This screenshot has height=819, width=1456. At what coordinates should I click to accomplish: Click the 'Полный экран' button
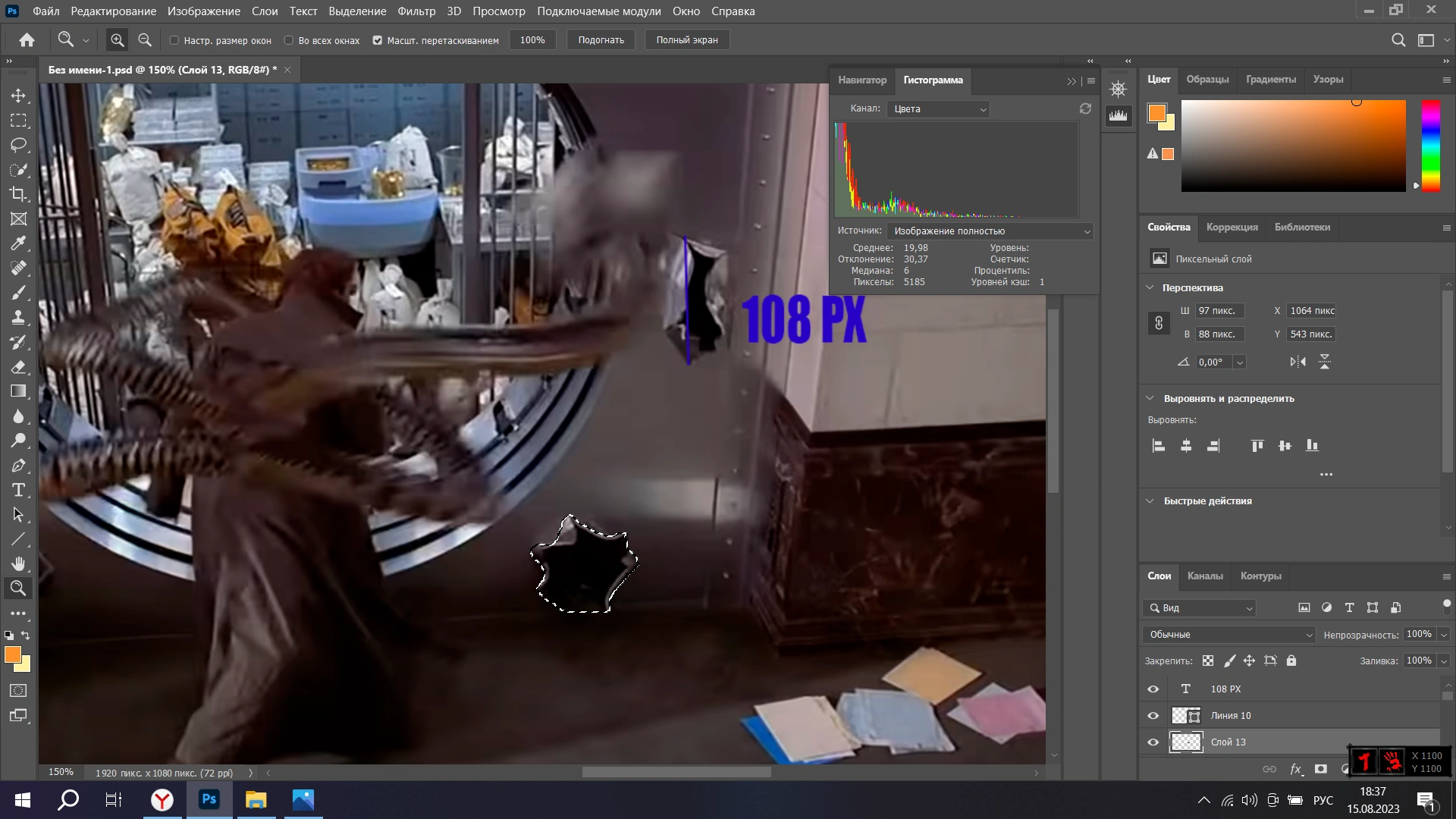coord(686,40)
